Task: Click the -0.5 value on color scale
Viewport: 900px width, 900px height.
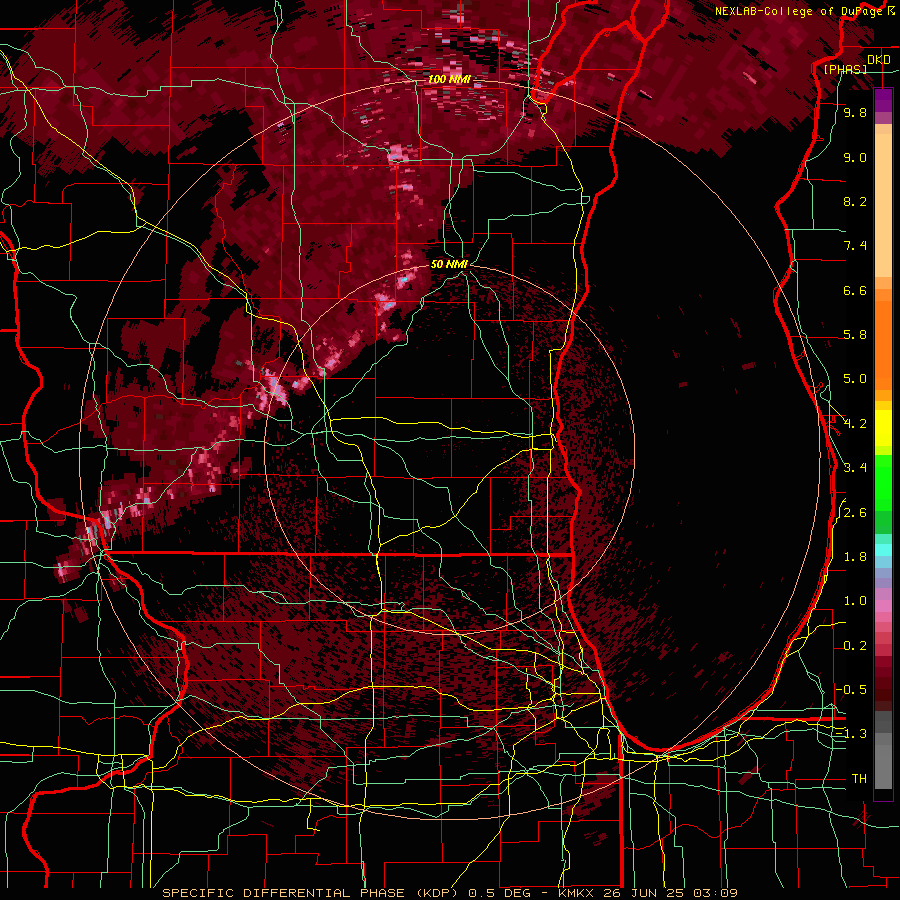Action: click(851, 690)
